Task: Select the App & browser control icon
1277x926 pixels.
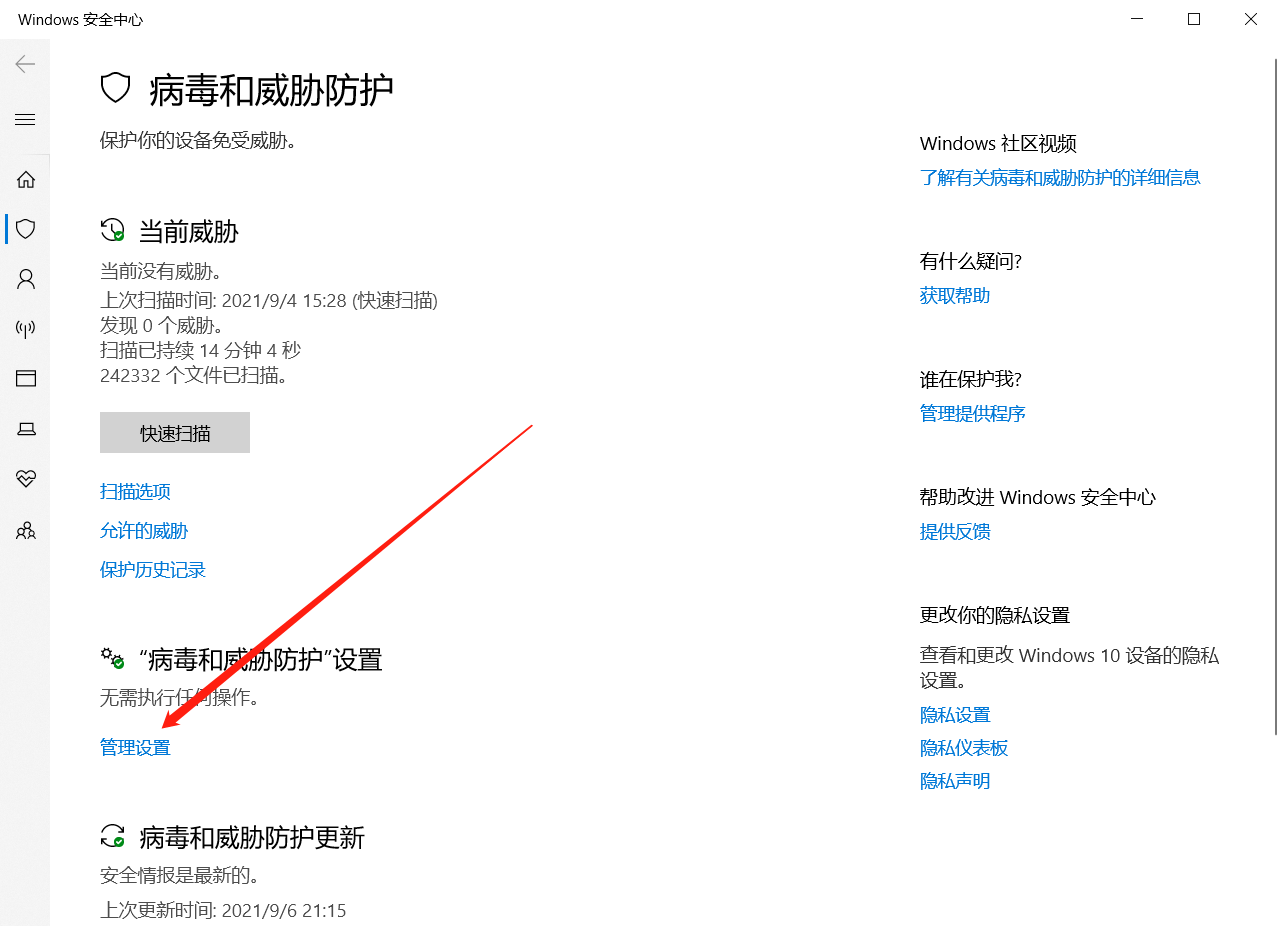Action: [25, 378]
